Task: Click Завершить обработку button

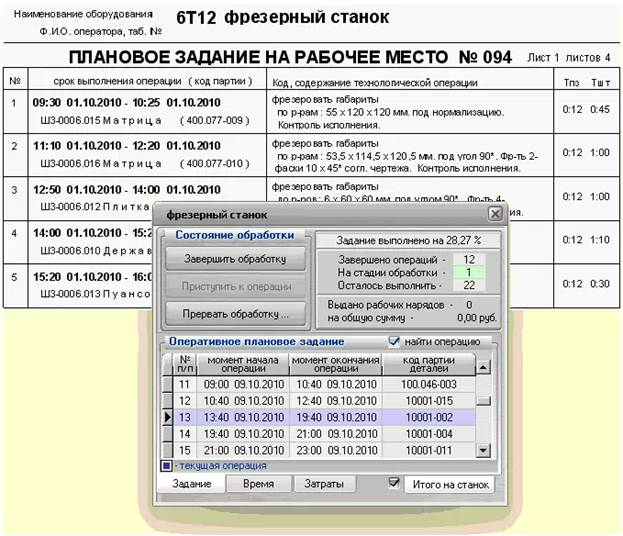Action: pos(235,259)
